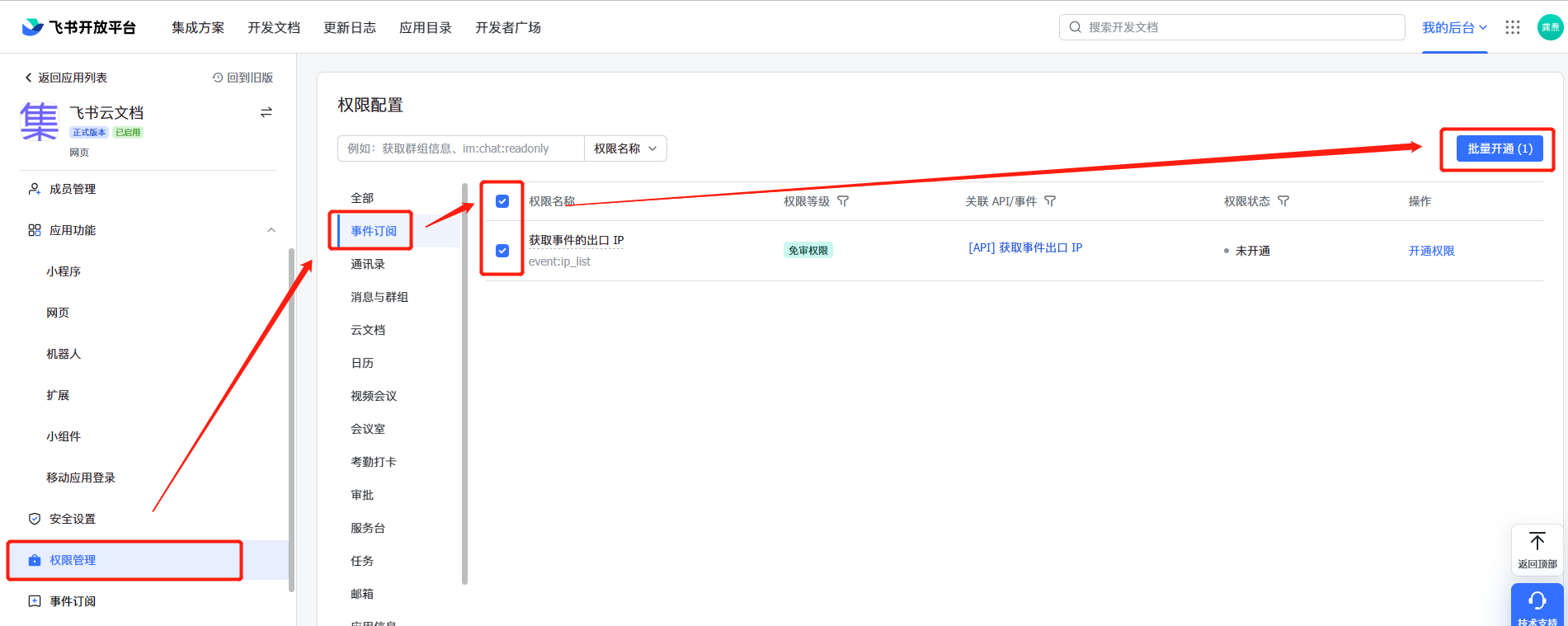
Task: Click 回到旧版 link
Action: (242, 78)
